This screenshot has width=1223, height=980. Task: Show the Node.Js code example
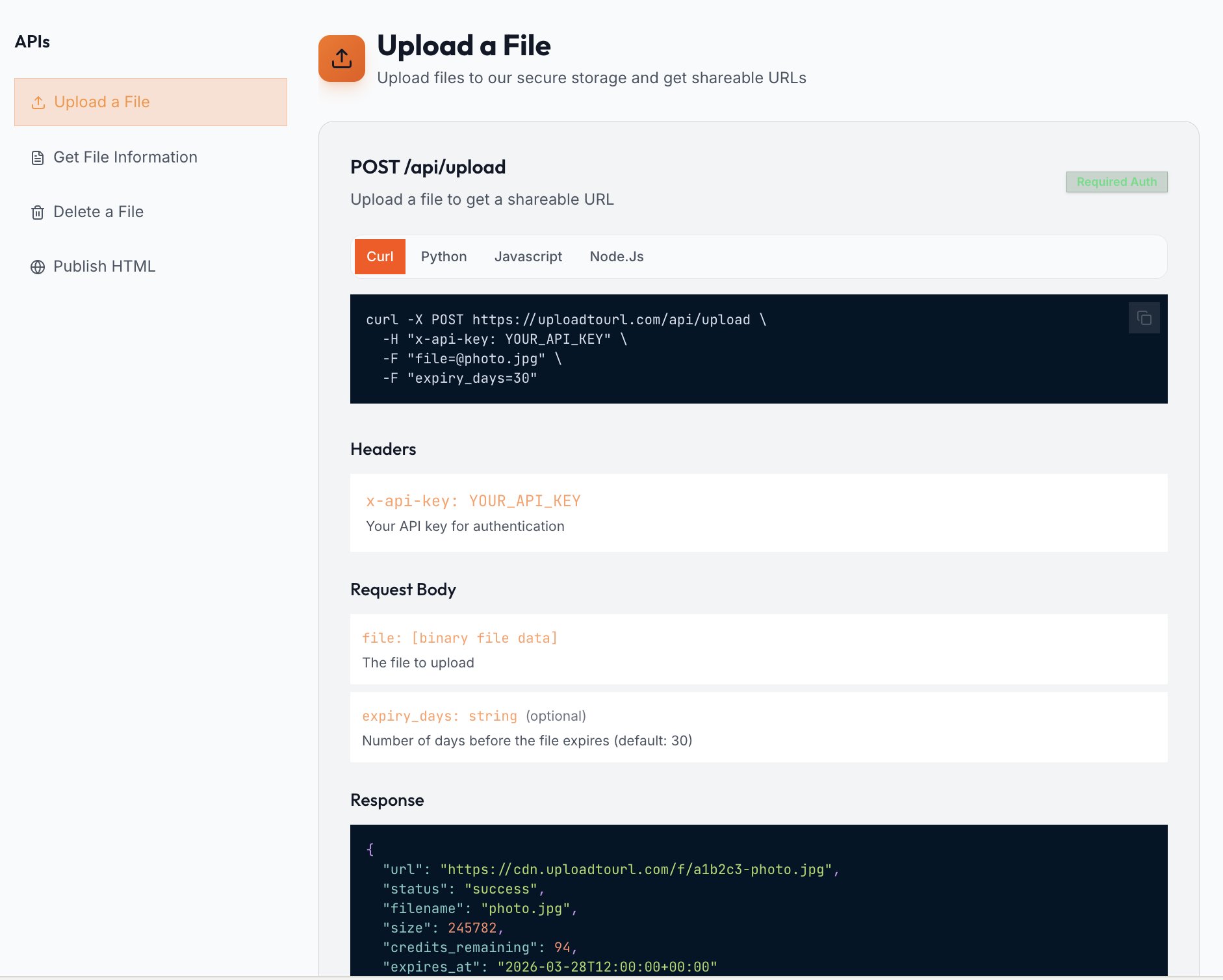click(617, 257)
